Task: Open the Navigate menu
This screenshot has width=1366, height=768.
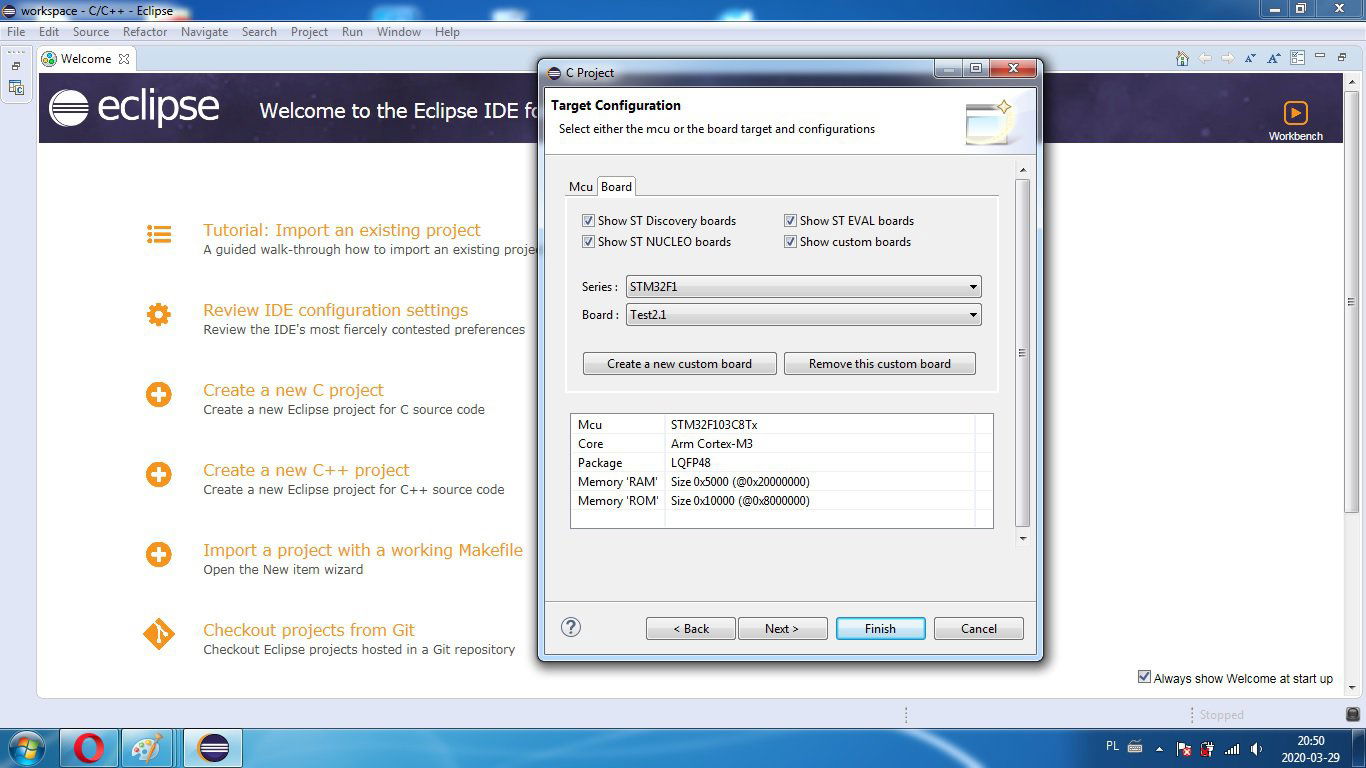Action: [x=205, y=32]
